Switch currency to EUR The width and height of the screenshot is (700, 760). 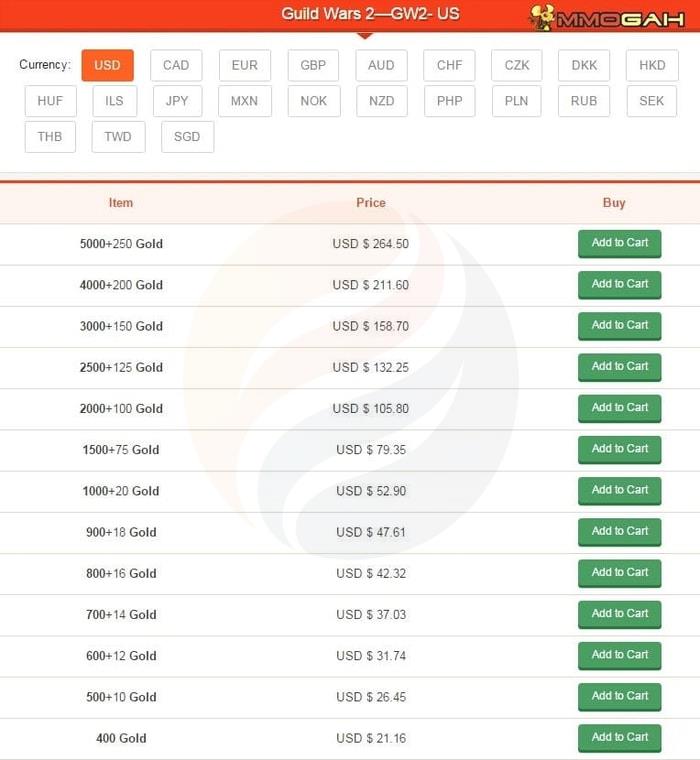click(x=244, y=65)
